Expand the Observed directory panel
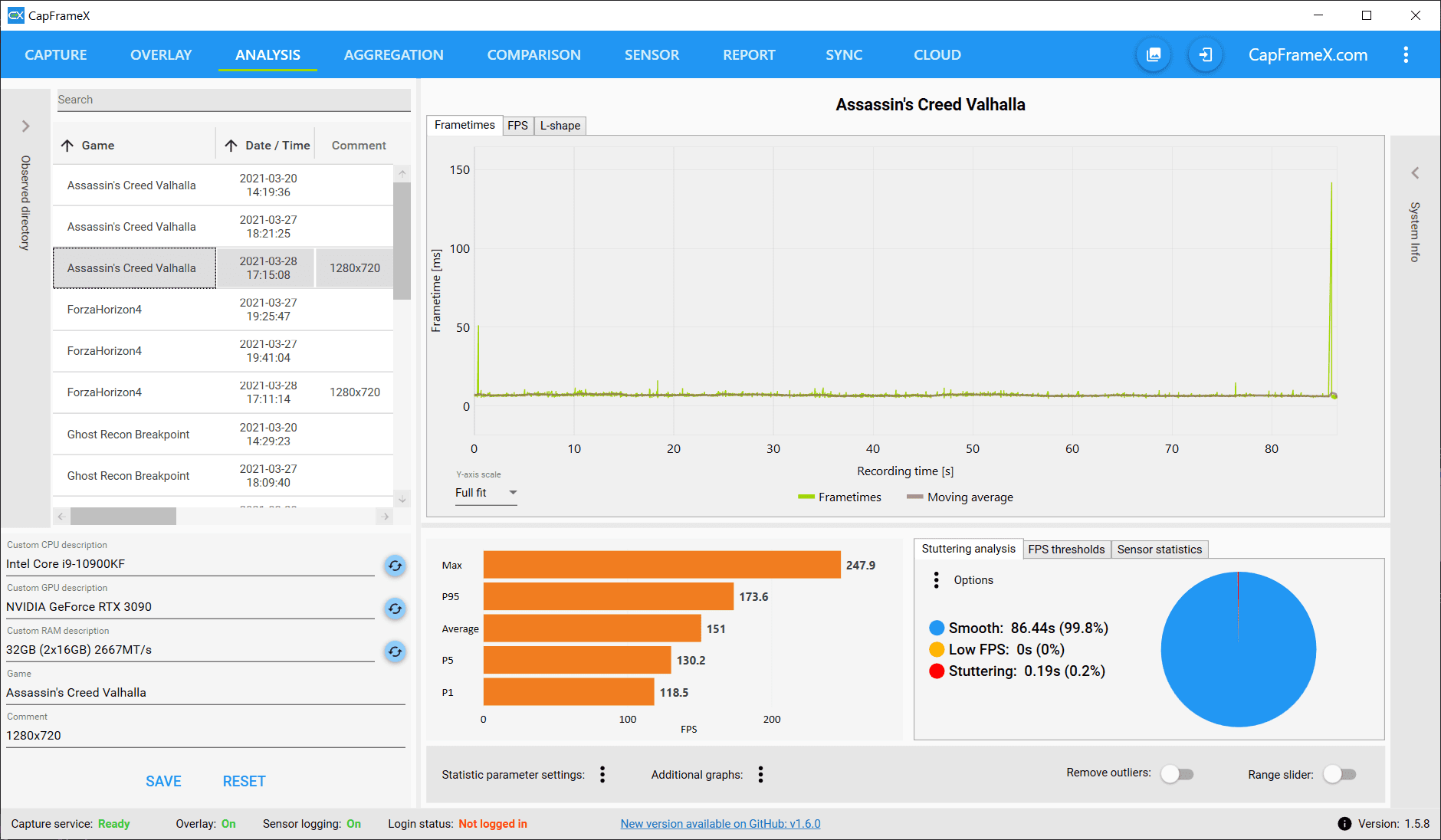 [25, 126]
